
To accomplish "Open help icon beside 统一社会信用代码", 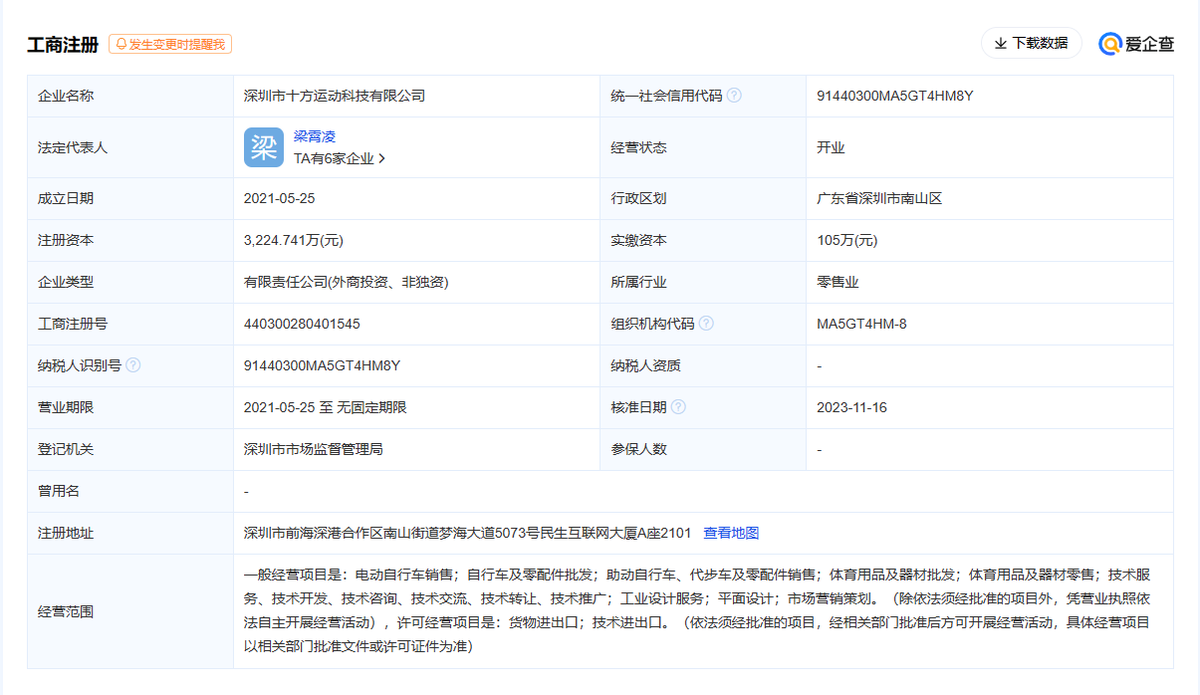I will [x=734, y=96].
